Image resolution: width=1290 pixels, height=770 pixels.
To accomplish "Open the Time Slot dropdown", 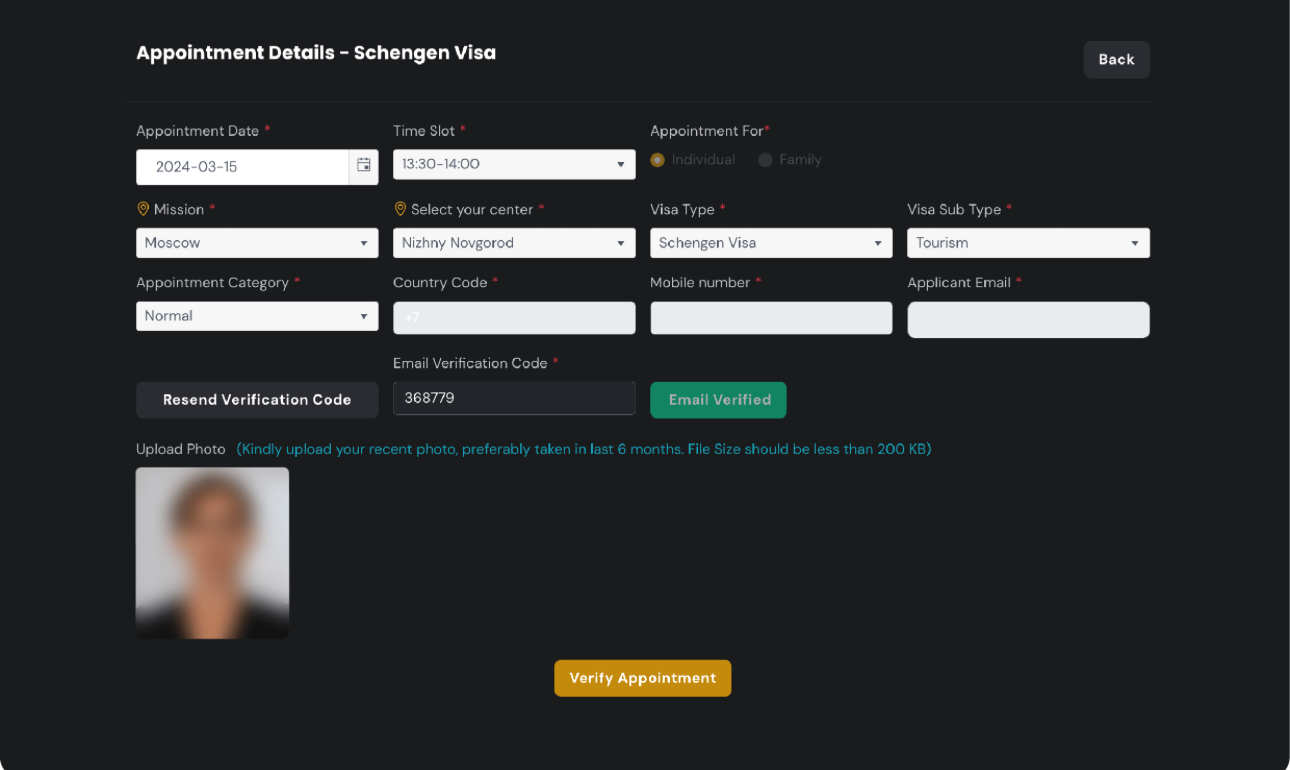I will pos(514,164).
